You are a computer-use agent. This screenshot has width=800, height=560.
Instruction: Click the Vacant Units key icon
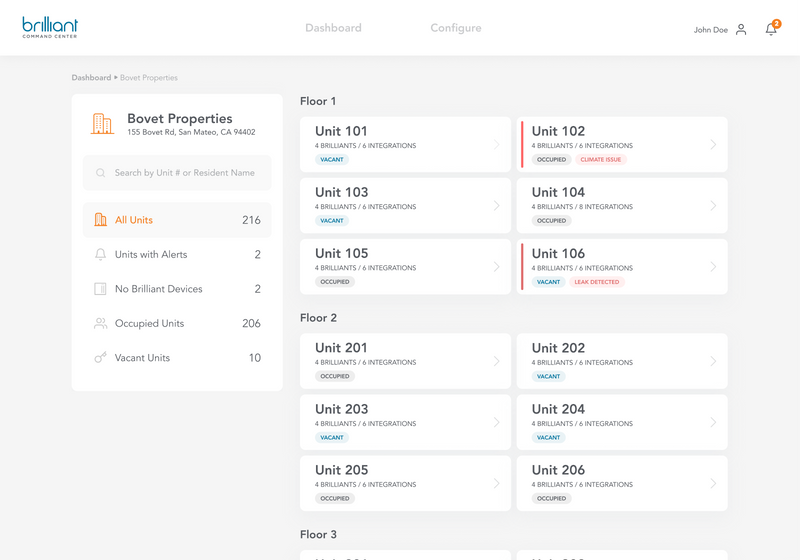click(100, 358)
